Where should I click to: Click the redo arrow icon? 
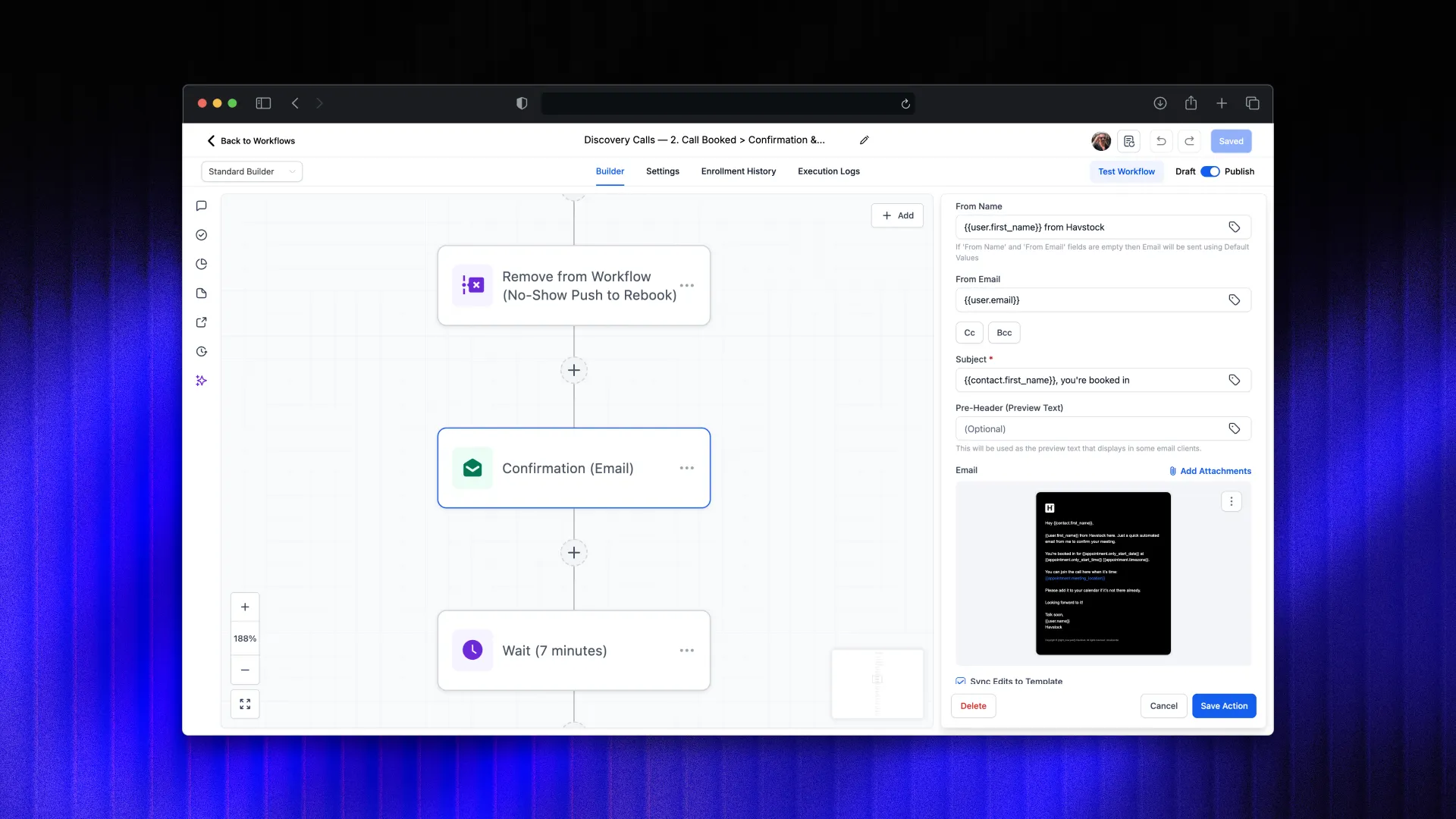point(1189,141)
